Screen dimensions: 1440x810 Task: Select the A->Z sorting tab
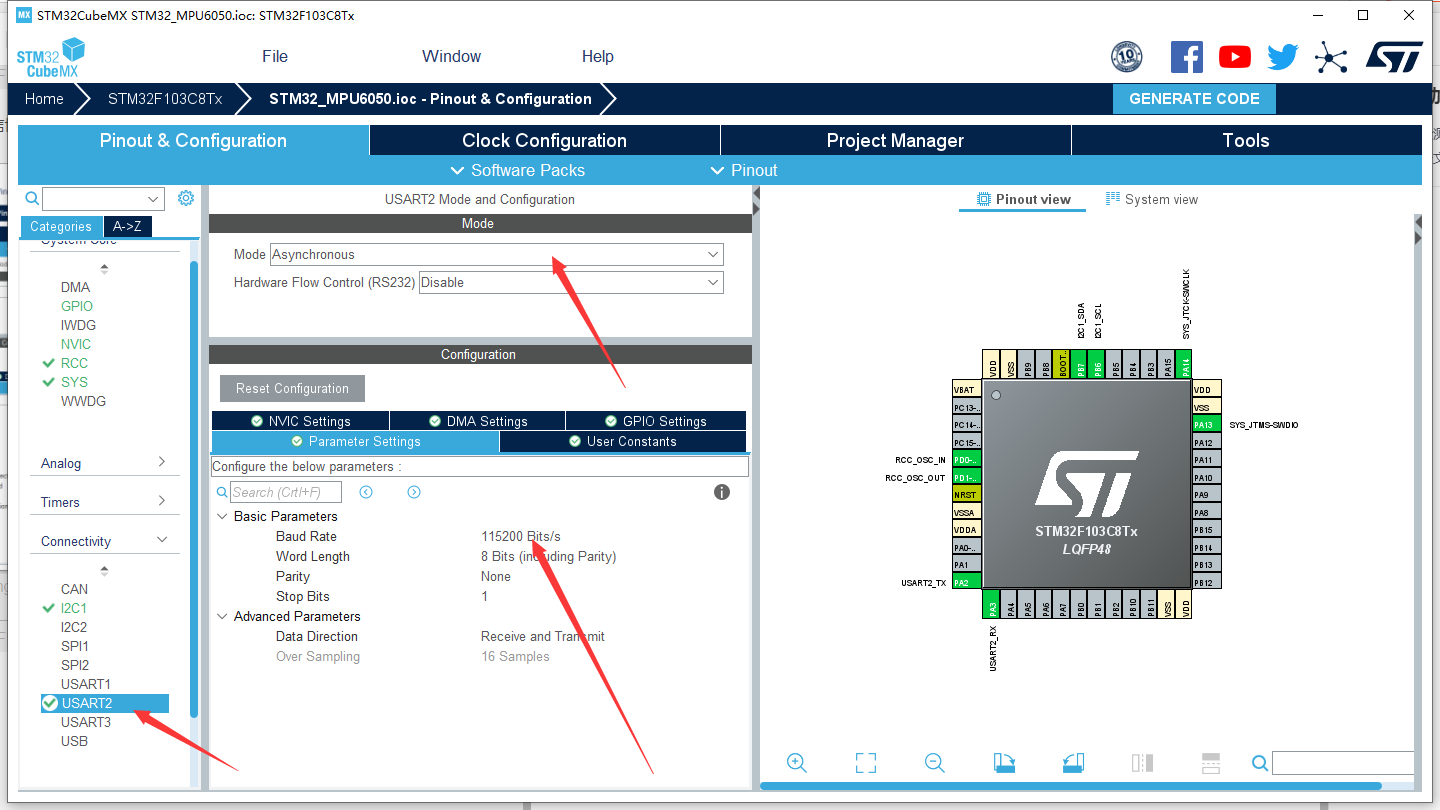126,226
